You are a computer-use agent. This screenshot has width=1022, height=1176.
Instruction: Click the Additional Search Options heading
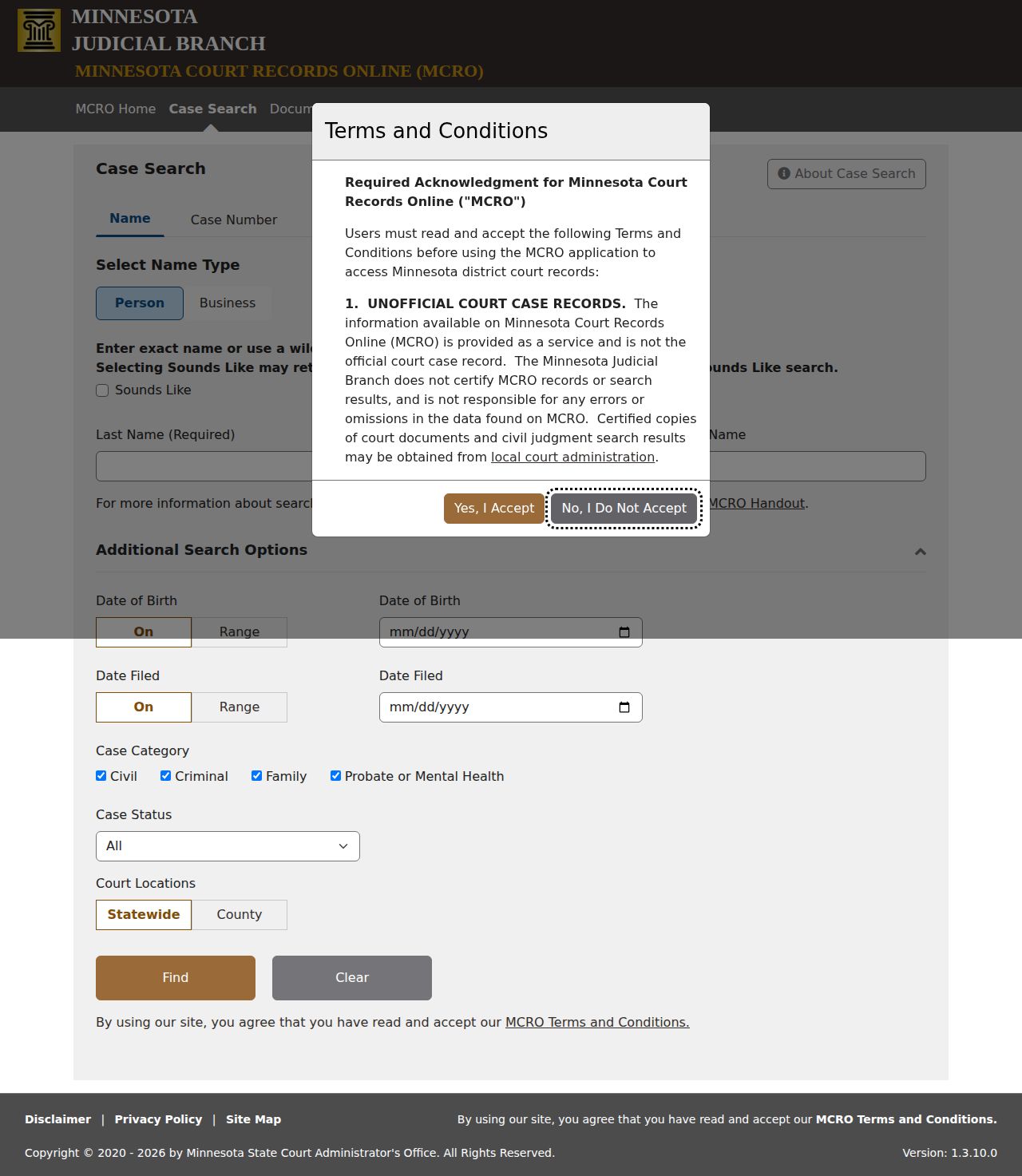202,550
